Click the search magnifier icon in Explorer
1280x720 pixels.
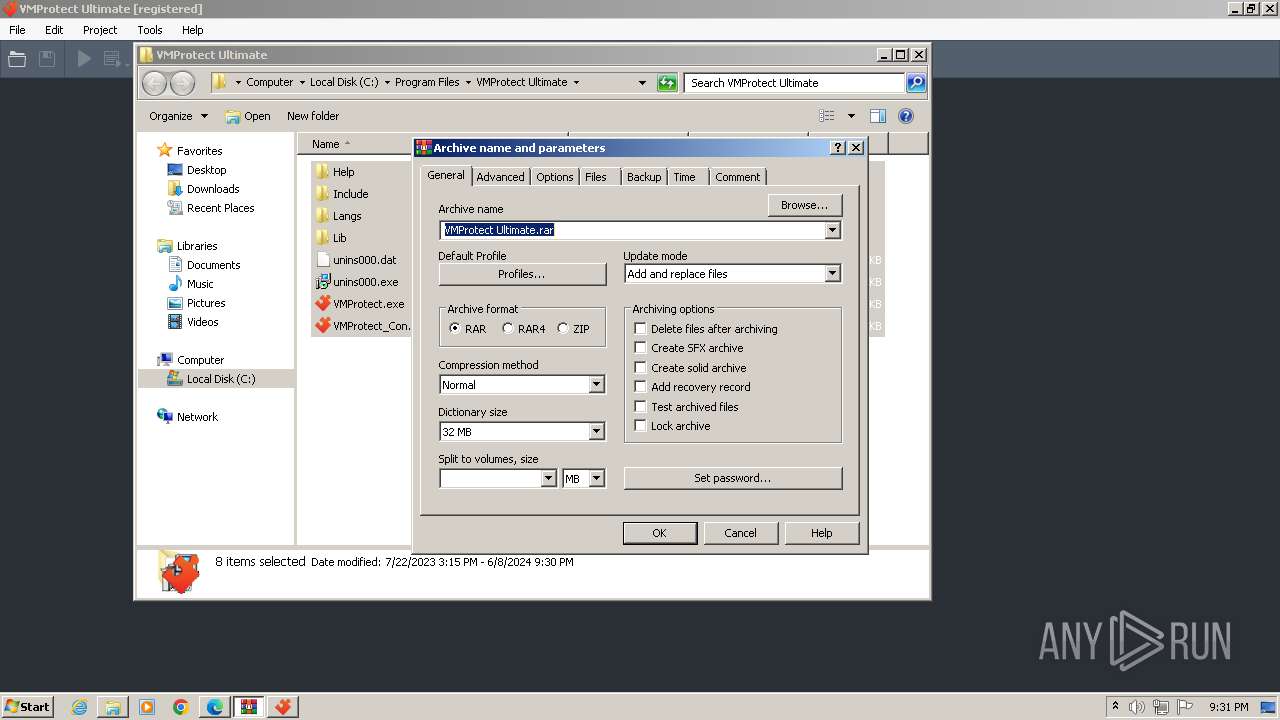click(x=916, y=83)
